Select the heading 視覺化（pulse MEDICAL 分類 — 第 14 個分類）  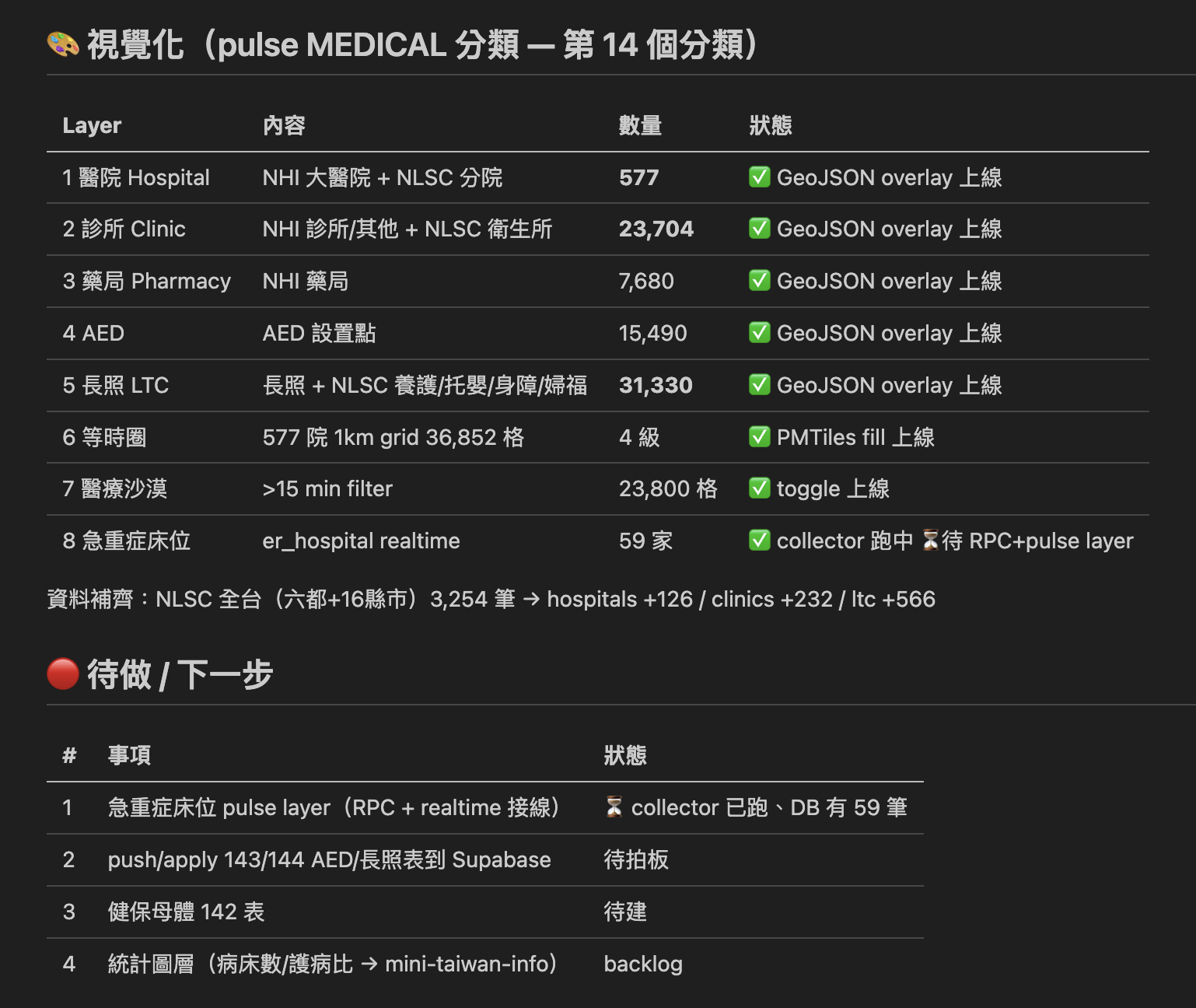click(x=423, y=45)
